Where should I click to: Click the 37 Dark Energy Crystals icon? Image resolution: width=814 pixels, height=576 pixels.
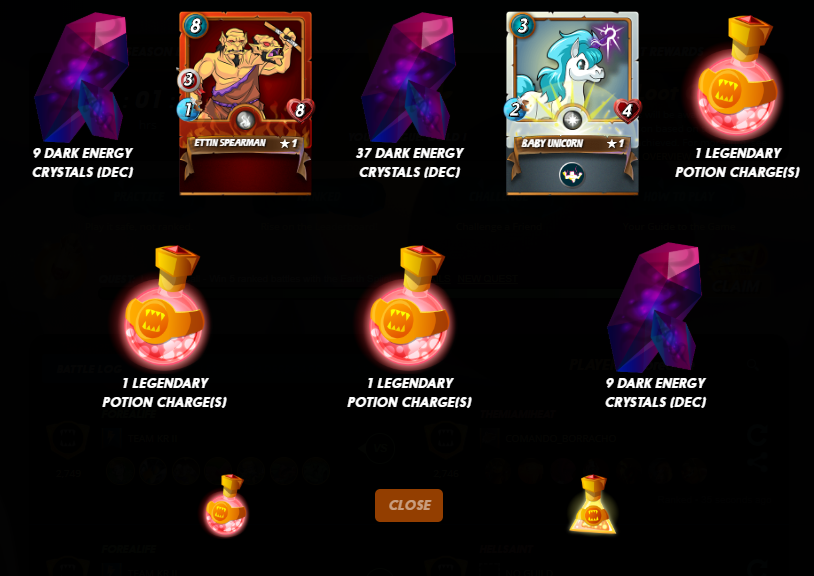(x=409, y=78)
